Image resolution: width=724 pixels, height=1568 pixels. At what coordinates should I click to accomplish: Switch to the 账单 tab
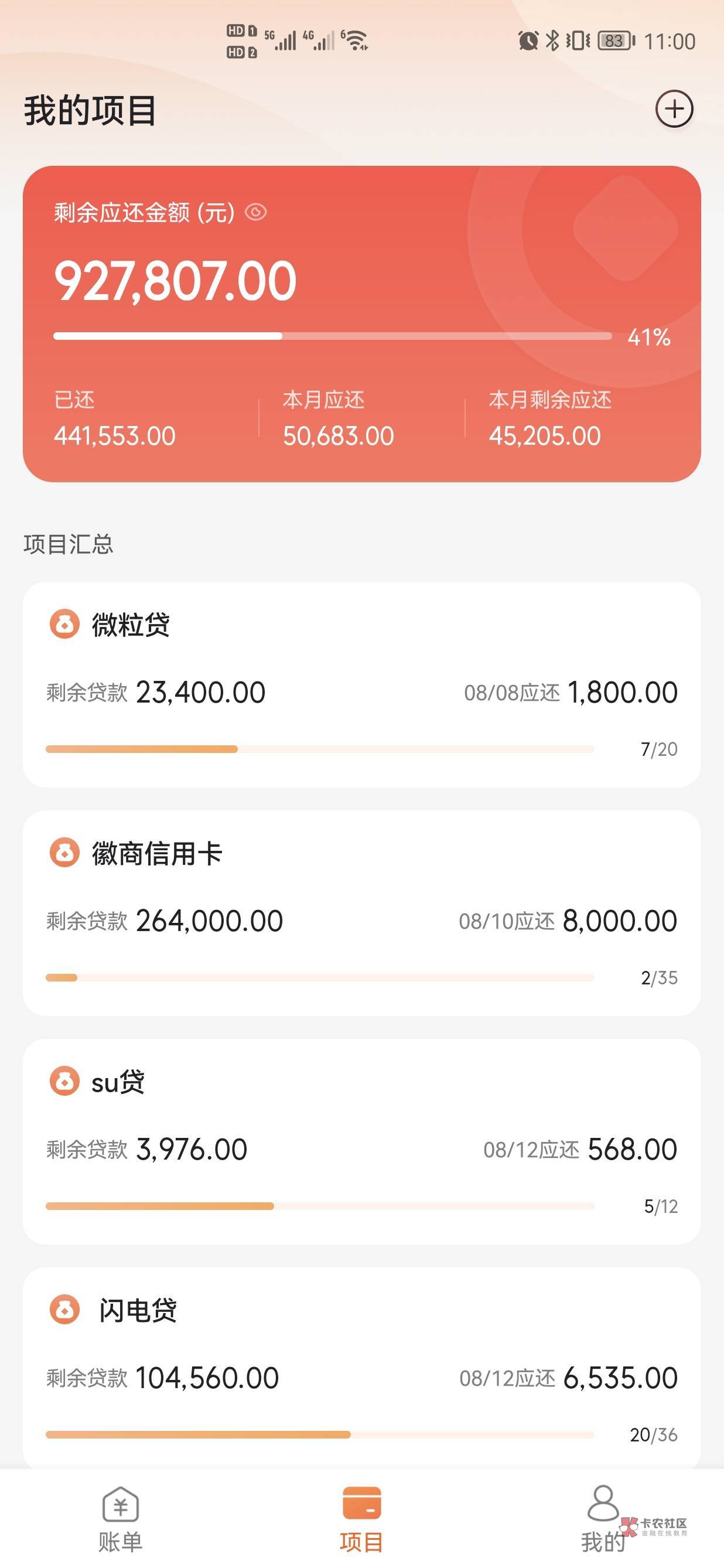click(x=121, y=1518)
